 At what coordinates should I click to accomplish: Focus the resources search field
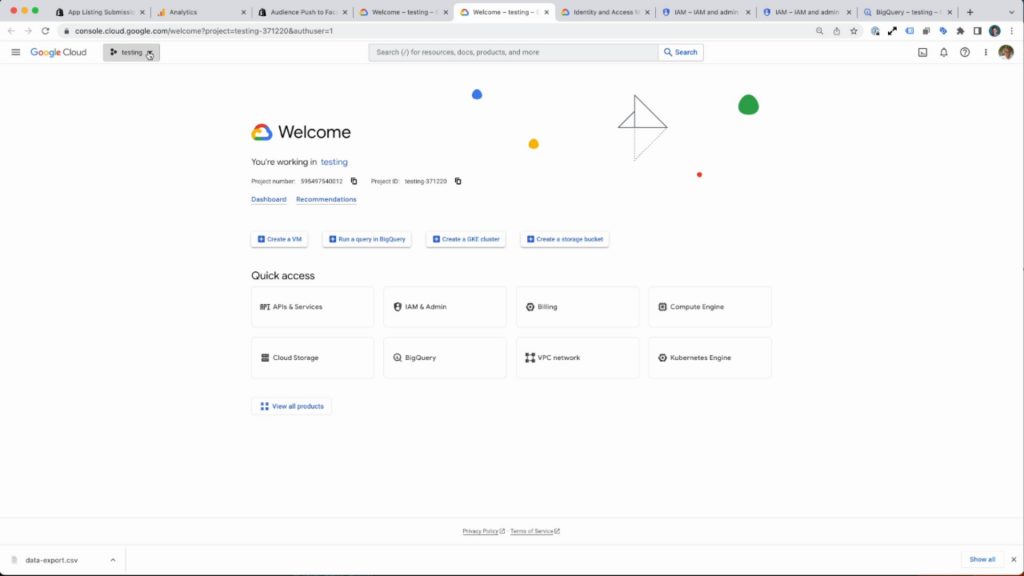click(513, 52)
